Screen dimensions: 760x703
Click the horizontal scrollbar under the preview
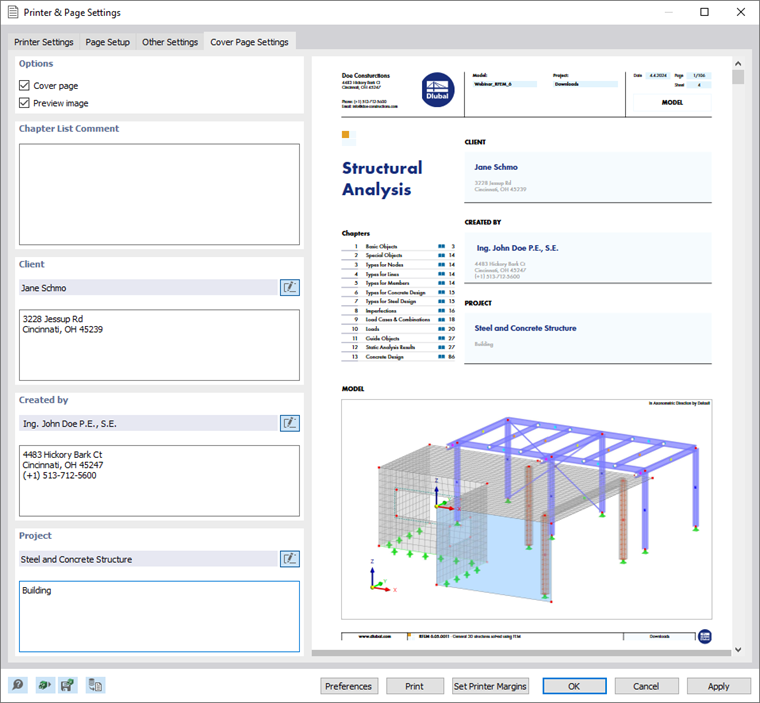click(521, 653)
